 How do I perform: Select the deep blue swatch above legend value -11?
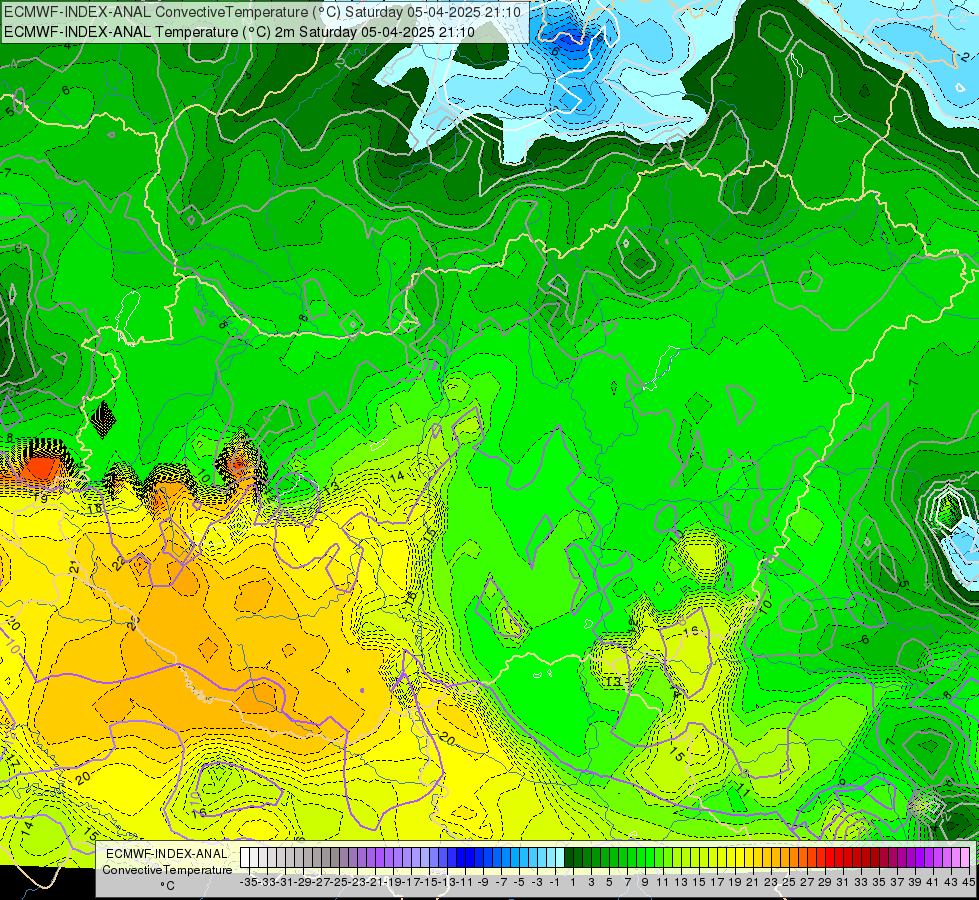(461, 857)
